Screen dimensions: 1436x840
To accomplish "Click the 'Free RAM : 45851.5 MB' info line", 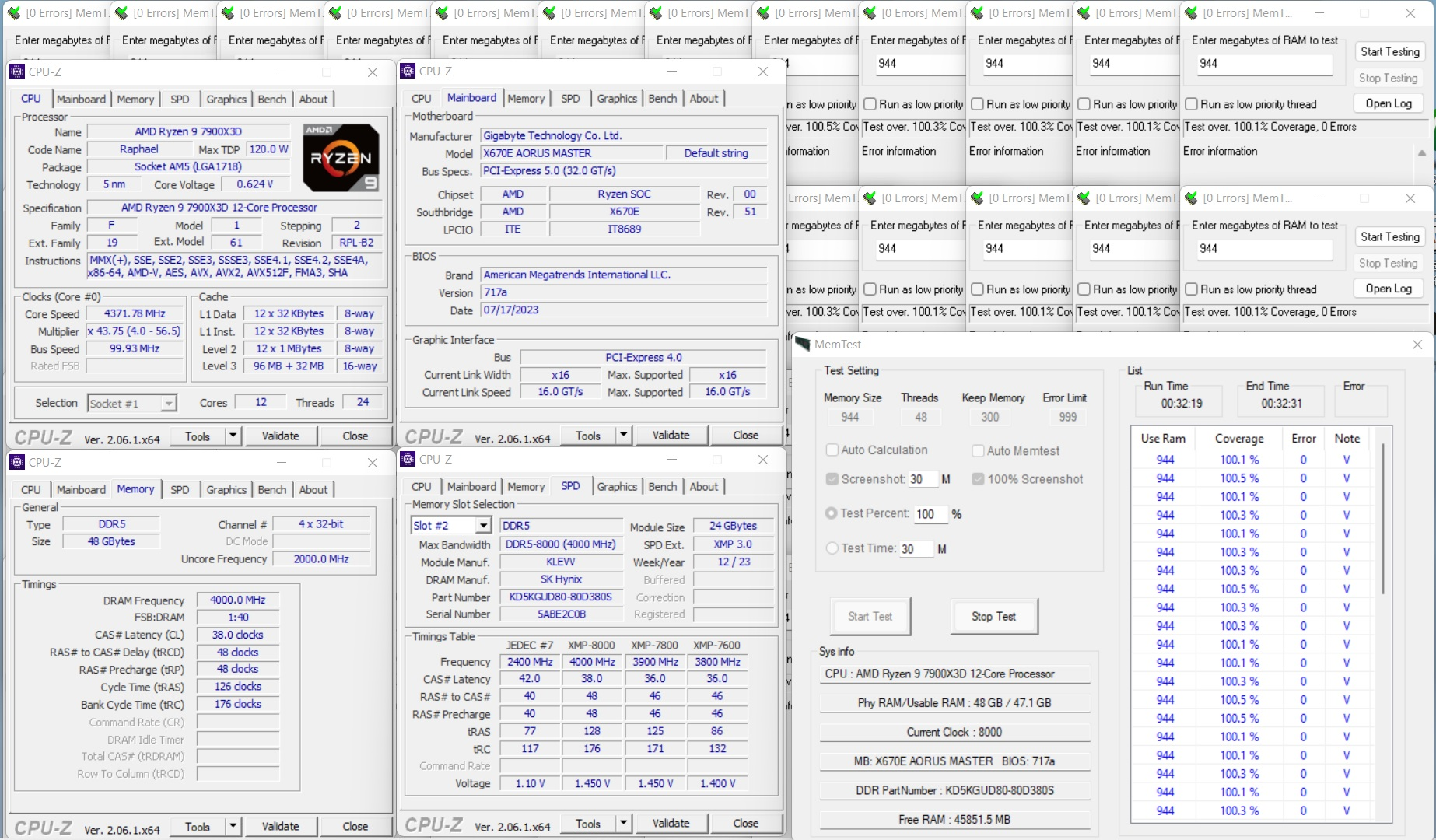I will point(954,819).
